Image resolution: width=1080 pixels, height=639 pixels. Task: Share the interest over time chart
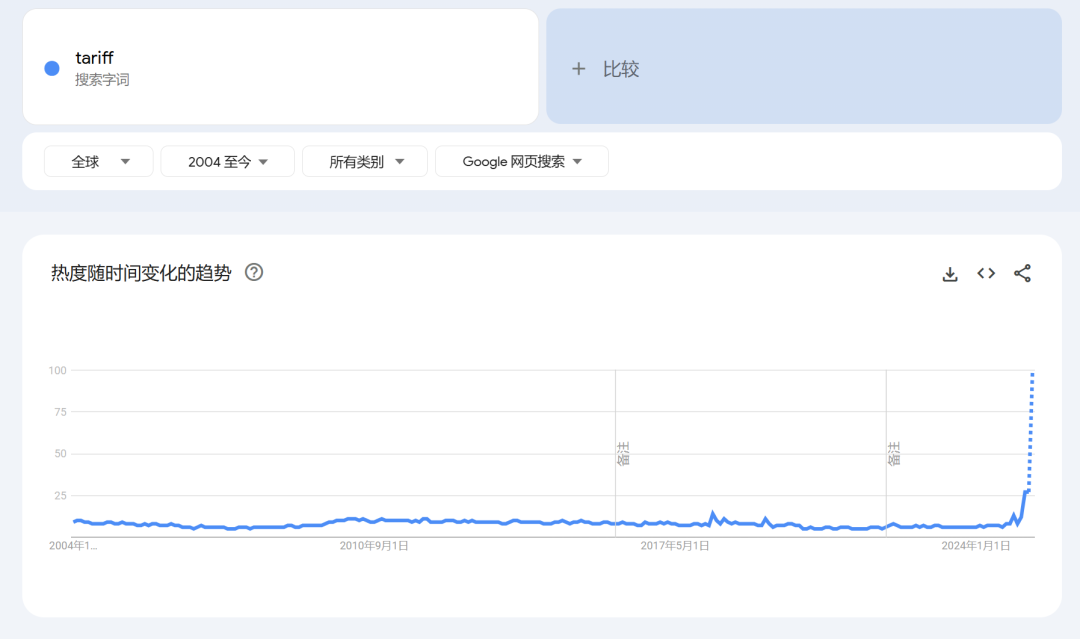1022,273
